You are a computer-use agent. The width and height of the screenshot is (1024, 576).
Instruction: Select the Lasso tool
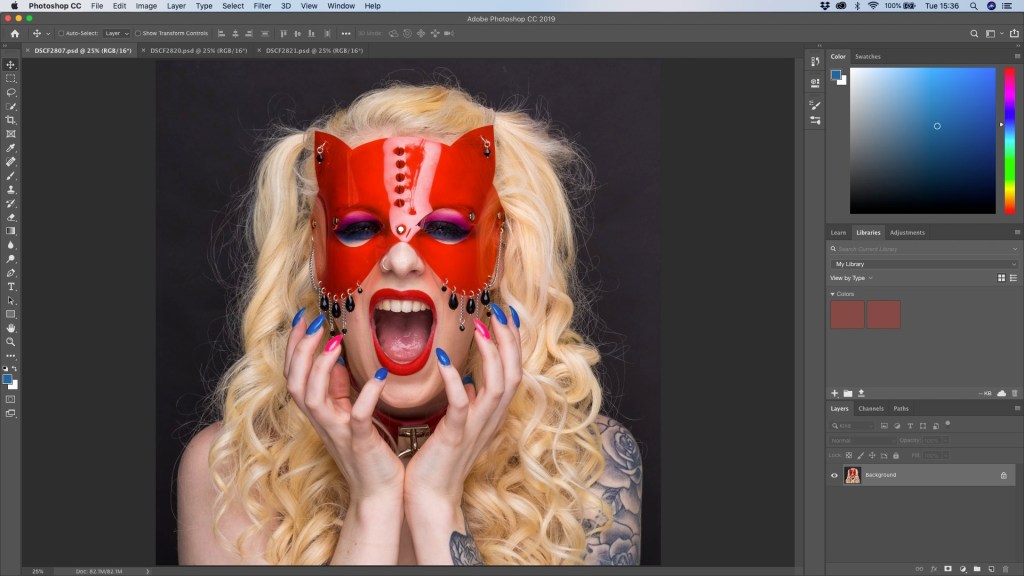11,92
